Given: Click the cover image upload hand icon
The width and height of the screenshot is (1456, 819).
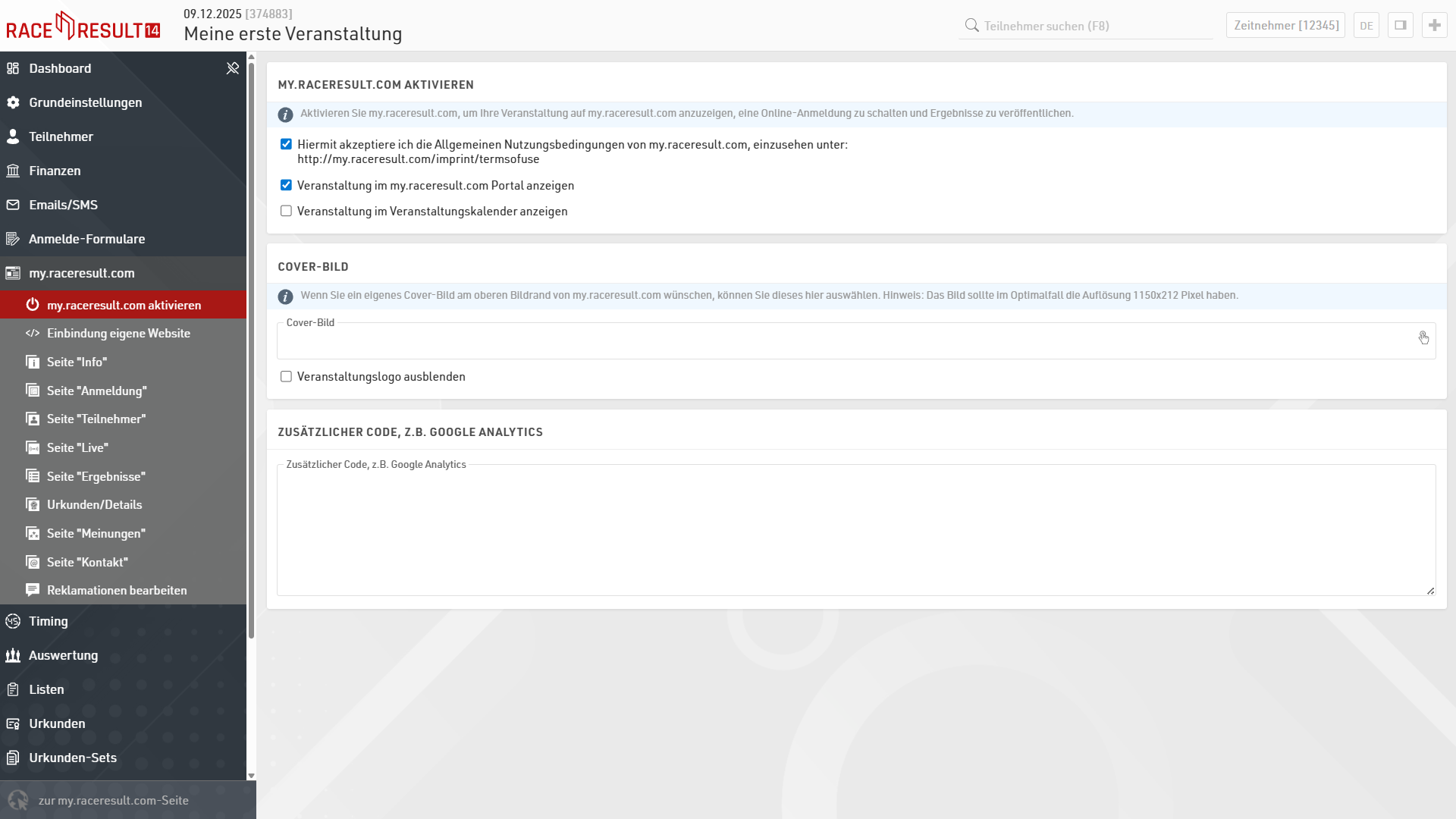Looking at the screenshot, I should click(1423, 338).
